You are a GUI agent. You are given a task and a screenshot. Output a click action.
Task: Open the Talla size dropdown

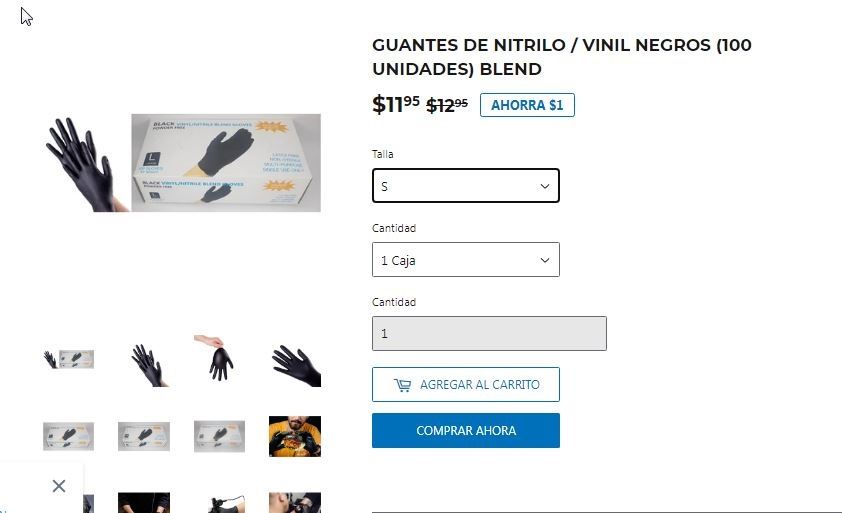[466, 185]
